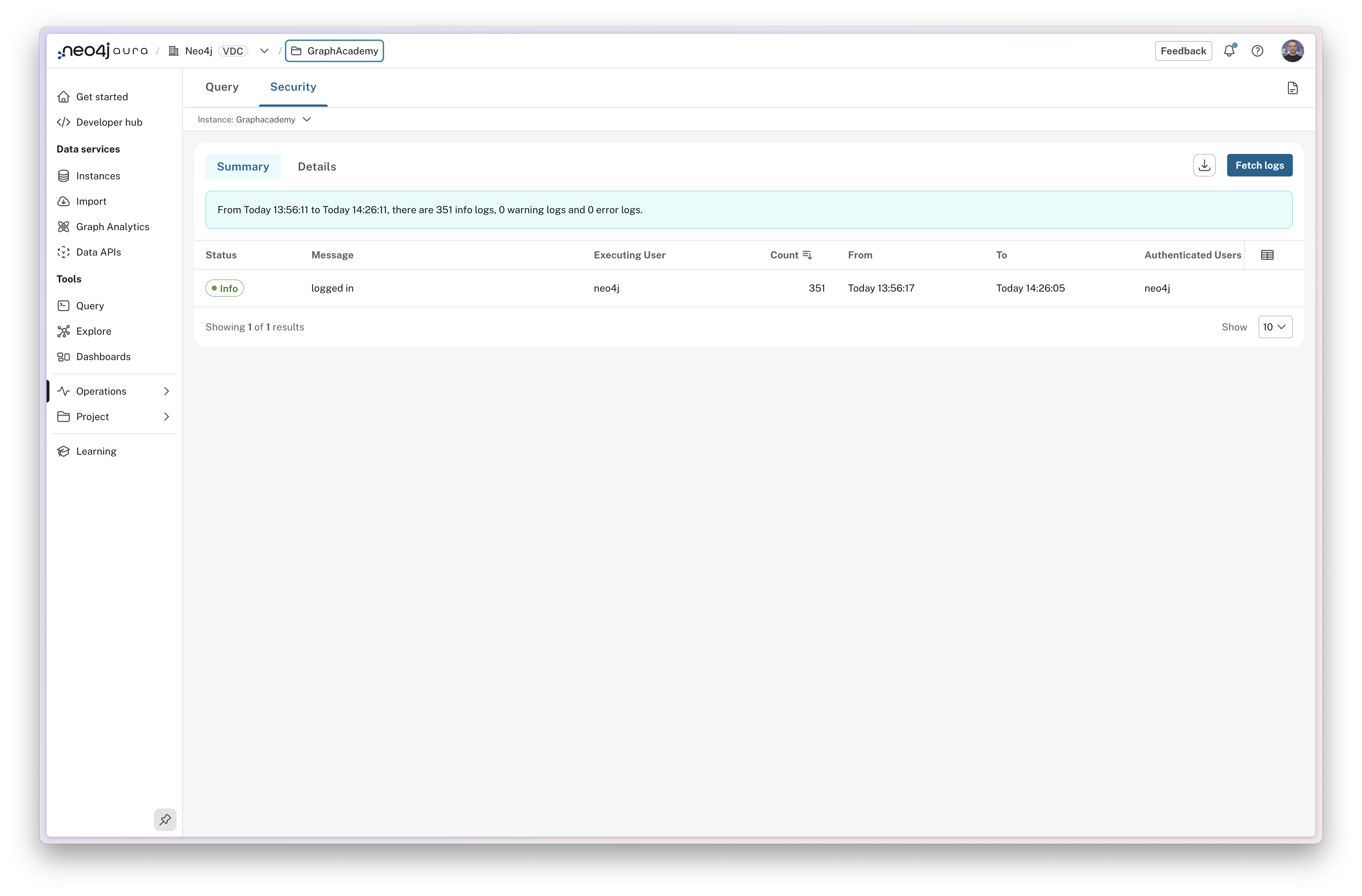
Task: Download the security logs
Action: [x=1204, y=165]
